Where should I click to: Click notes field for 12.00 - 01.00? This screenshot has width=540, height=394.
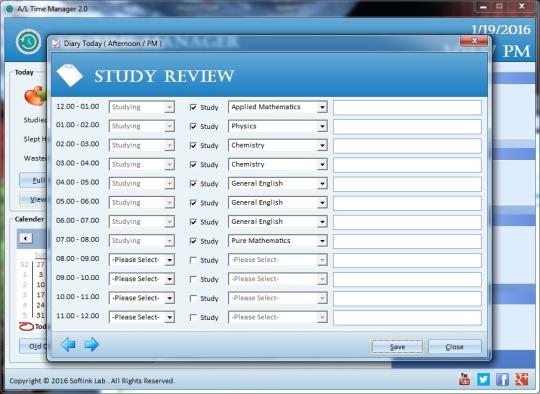407,107
